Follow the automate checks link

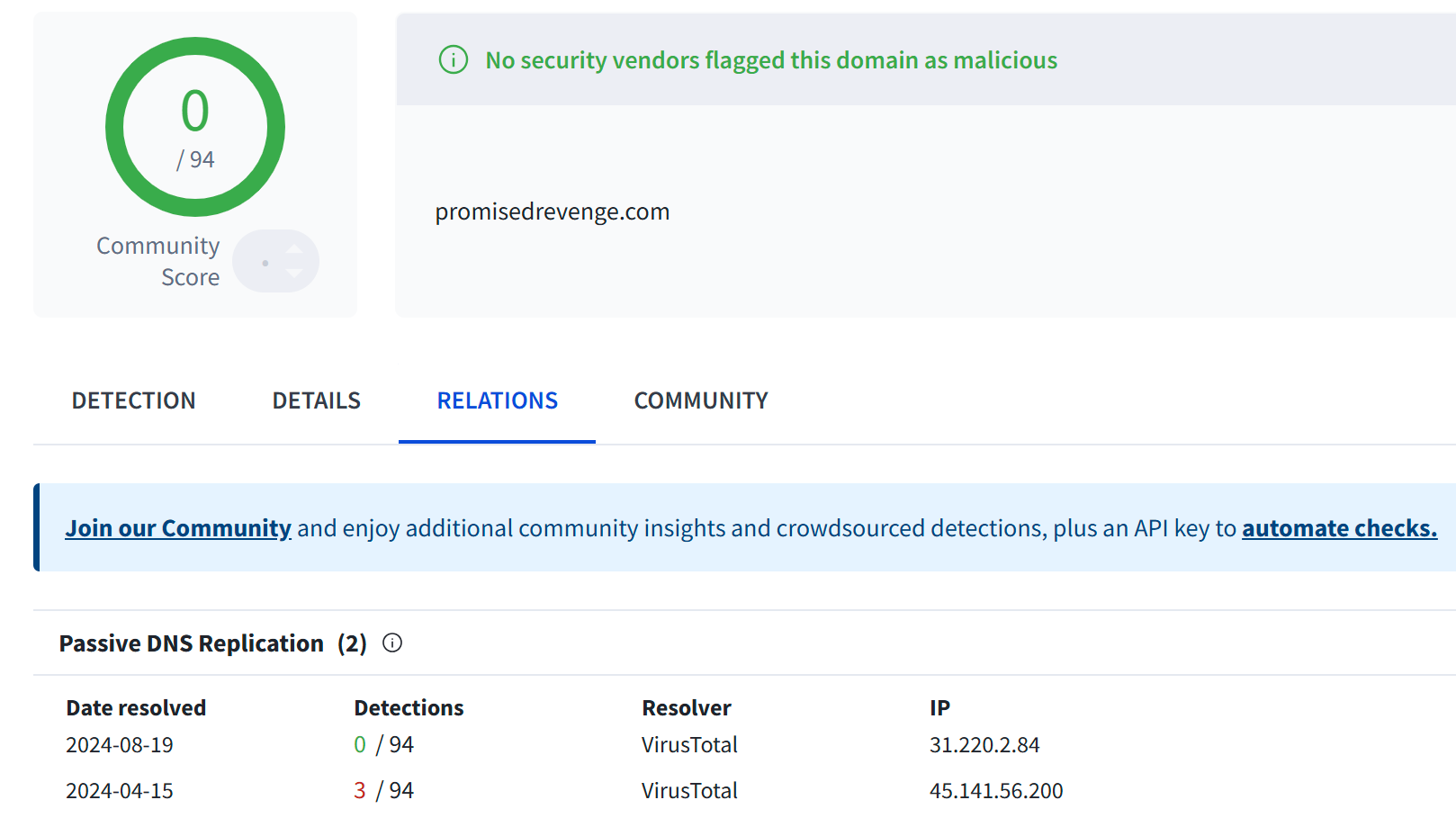click(x=1339, y=528)
